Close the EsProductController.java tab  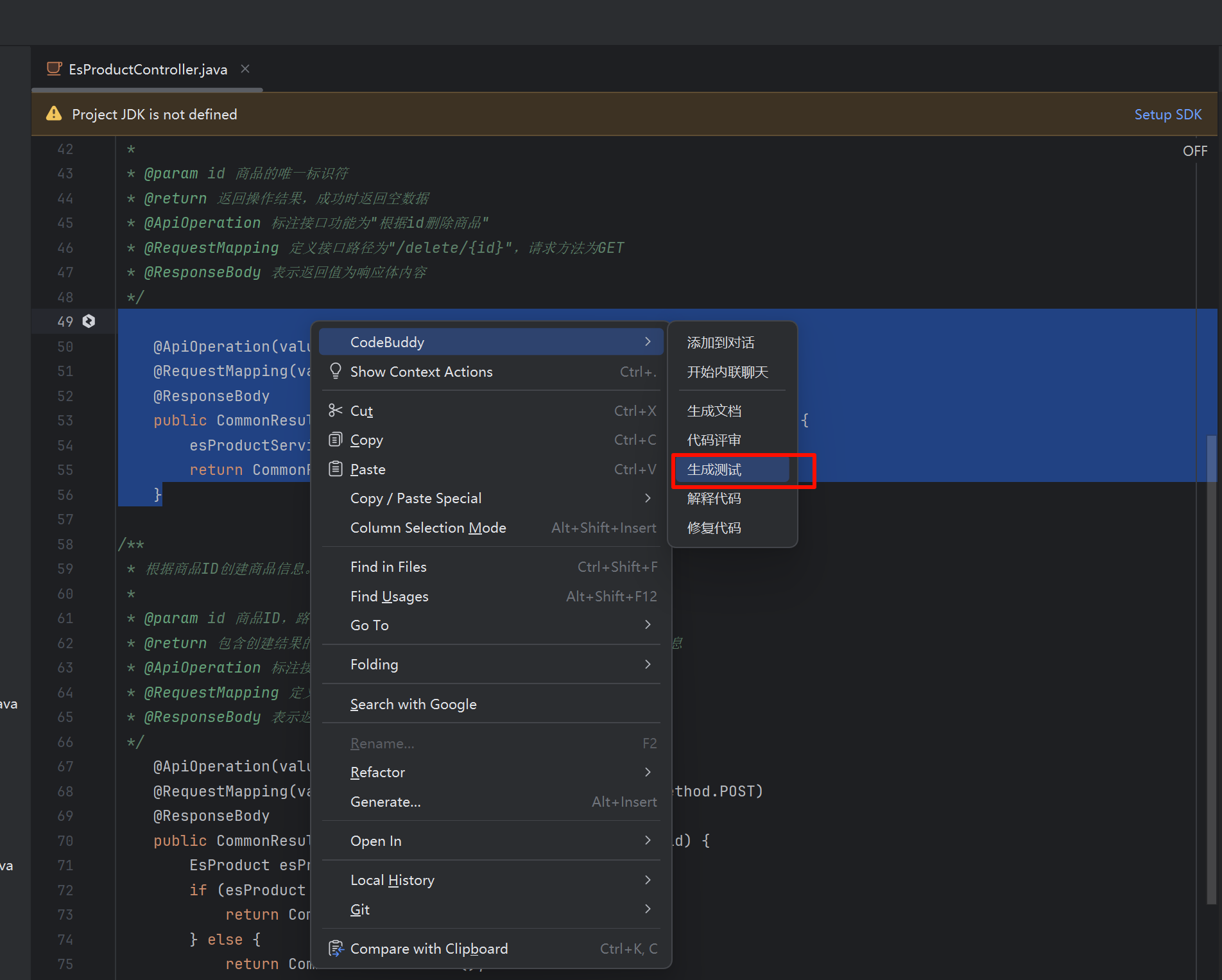(245, 69)
